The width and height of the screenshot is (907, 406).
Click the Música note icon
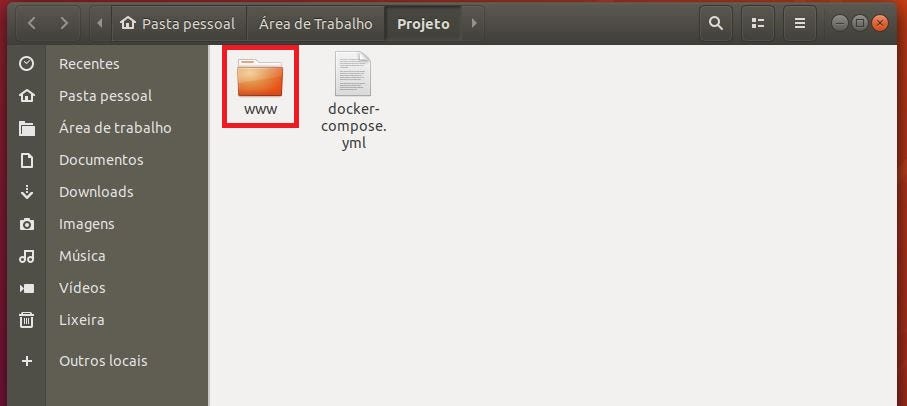27,256
